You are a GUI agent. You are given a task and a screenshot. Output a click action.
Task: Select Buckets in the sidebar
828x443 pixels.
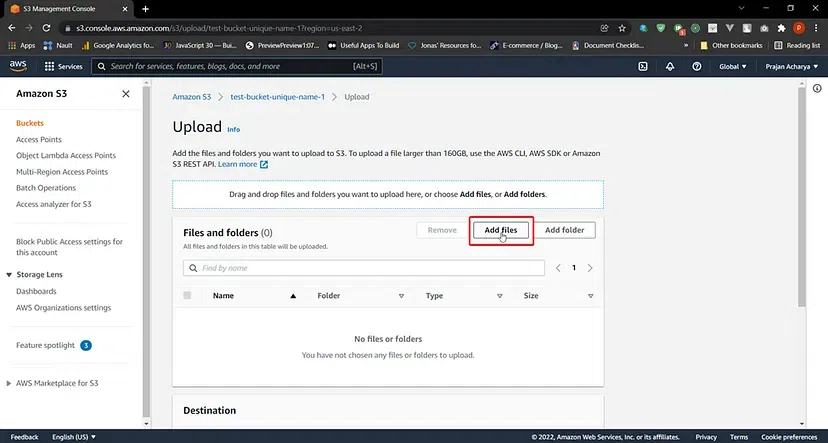tap(30, 123)
